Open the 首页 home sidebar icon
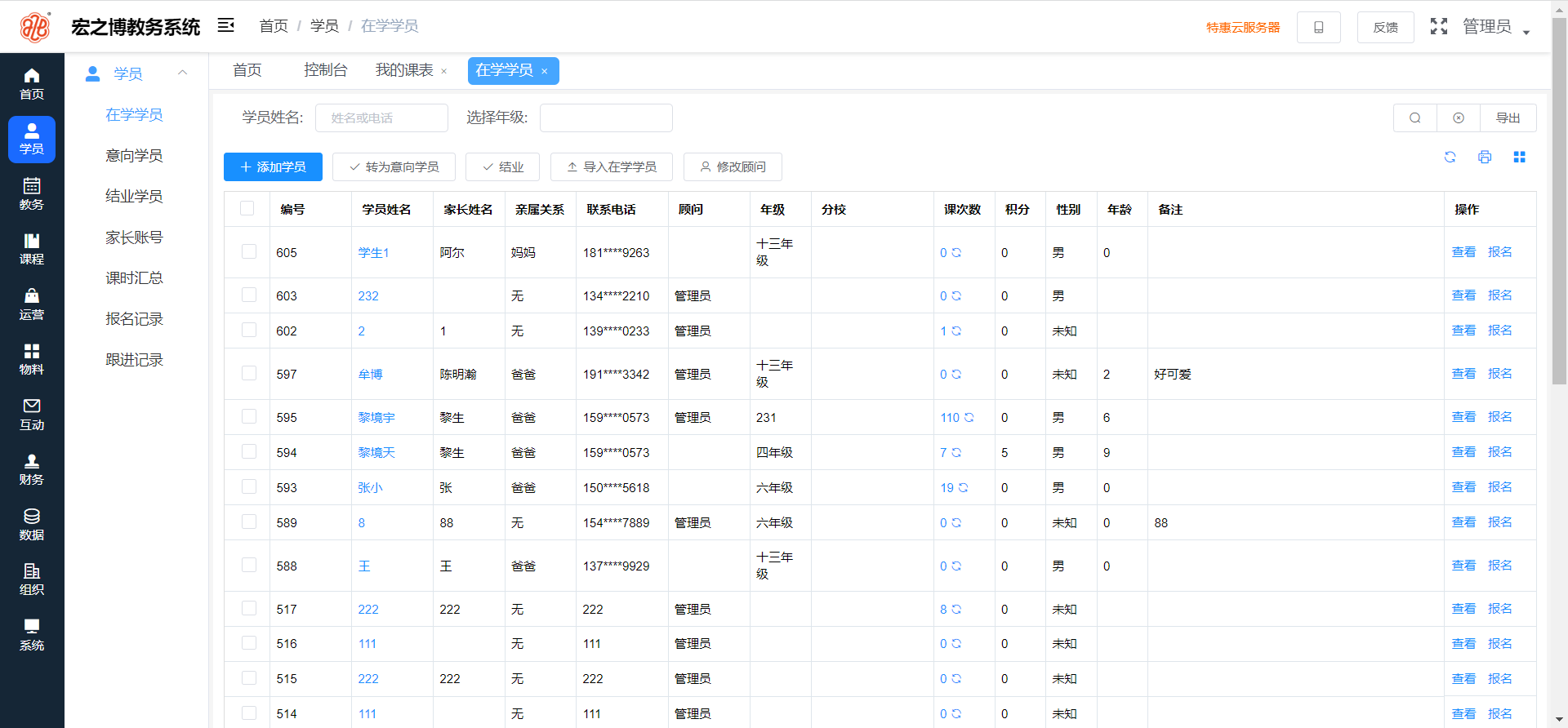Viewport: 1568px width, 728px height. pyautogui.click(x=32, y=84)
